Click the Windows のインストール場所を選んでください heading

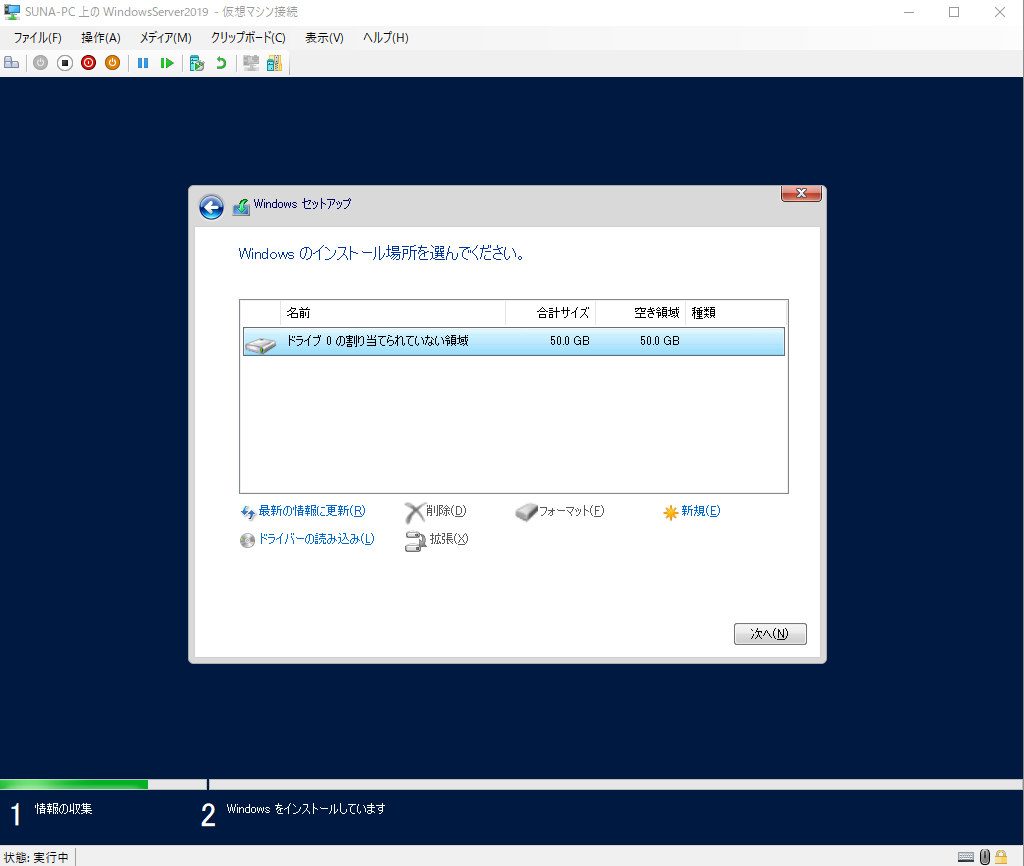click(381, 253)
